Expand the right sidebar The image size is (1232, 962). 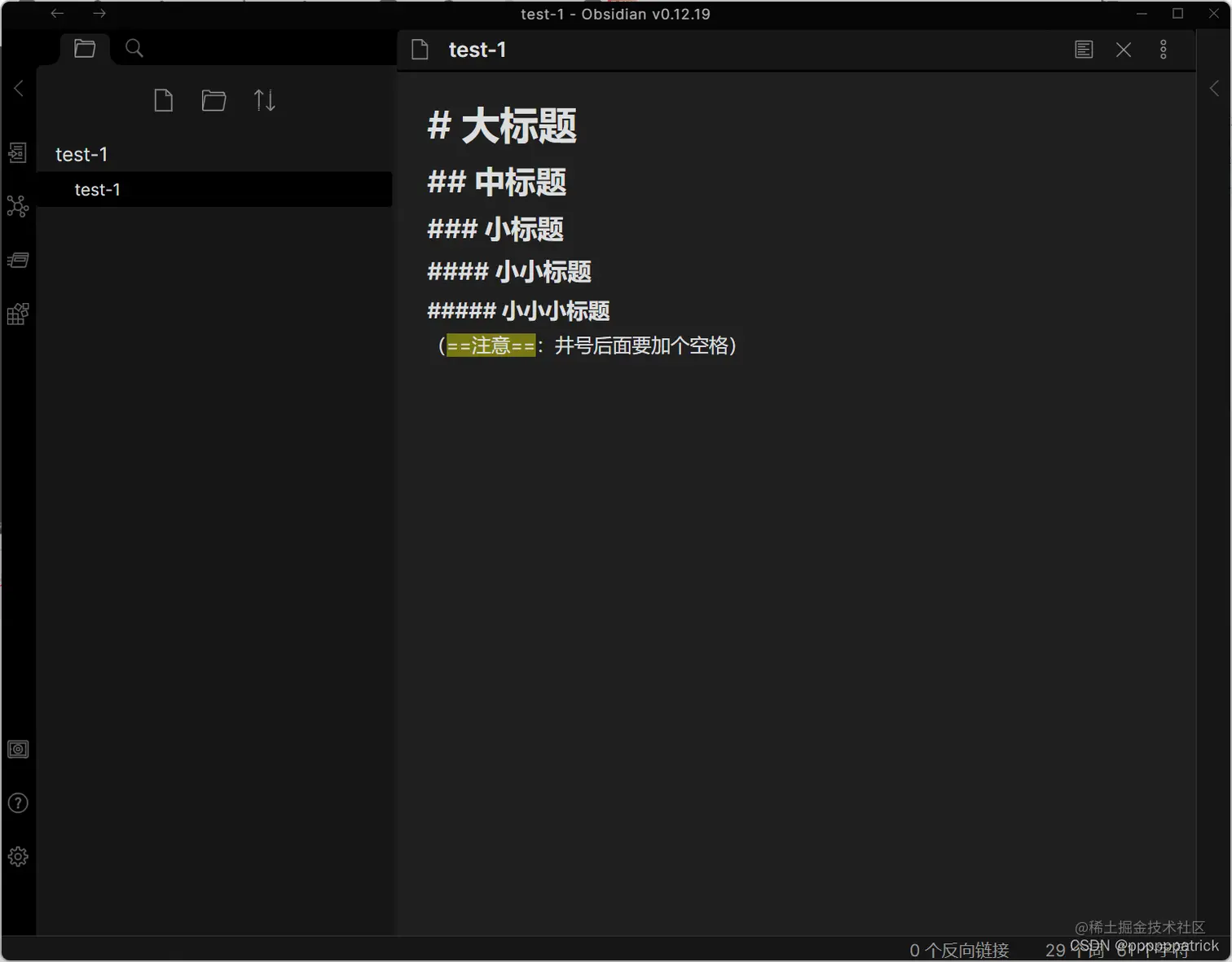point(1214,88)
